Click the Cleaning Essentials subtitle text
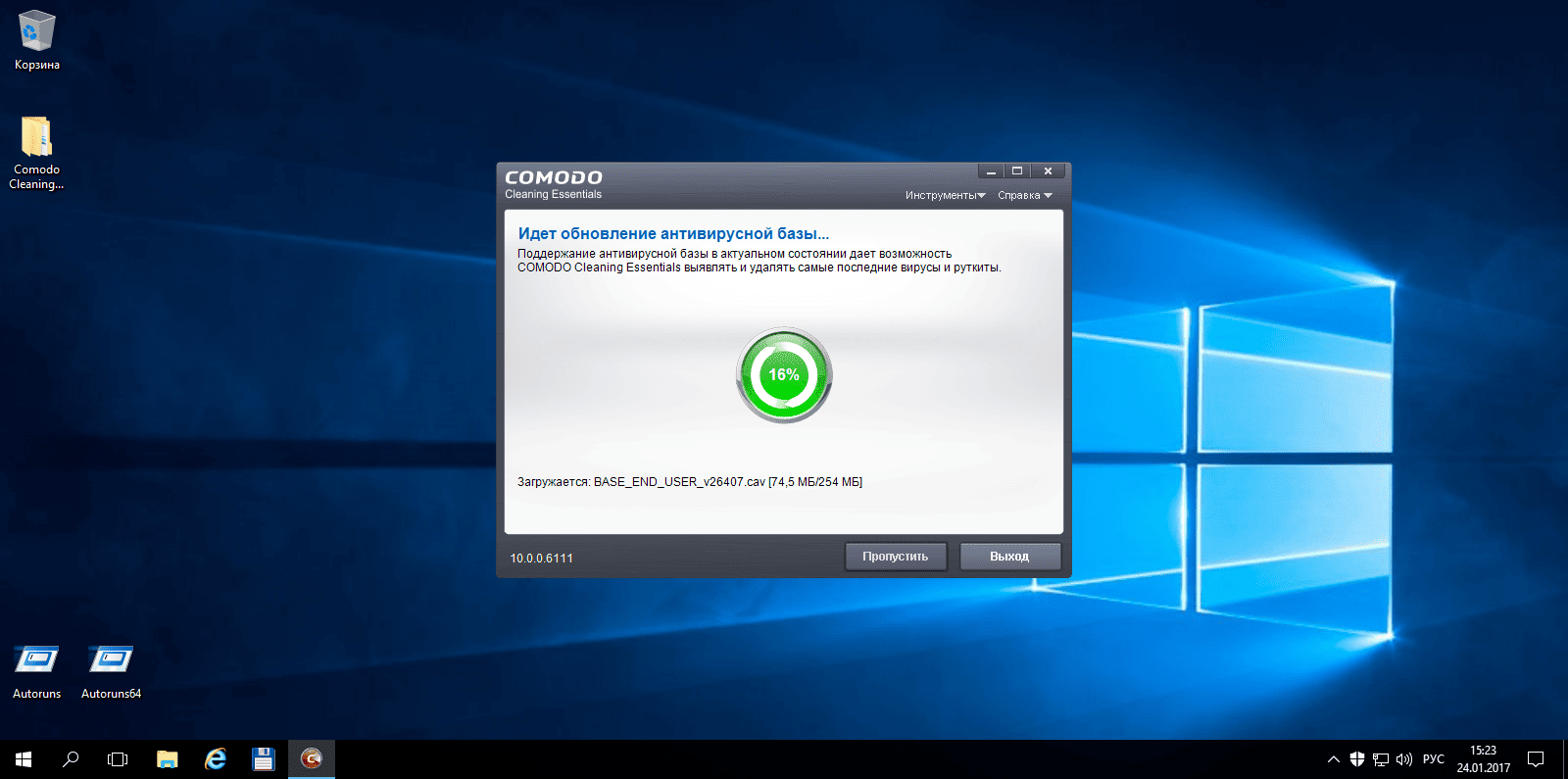Screen dimensions: 1568x779 pyautogui.click(x=554, y=194)
